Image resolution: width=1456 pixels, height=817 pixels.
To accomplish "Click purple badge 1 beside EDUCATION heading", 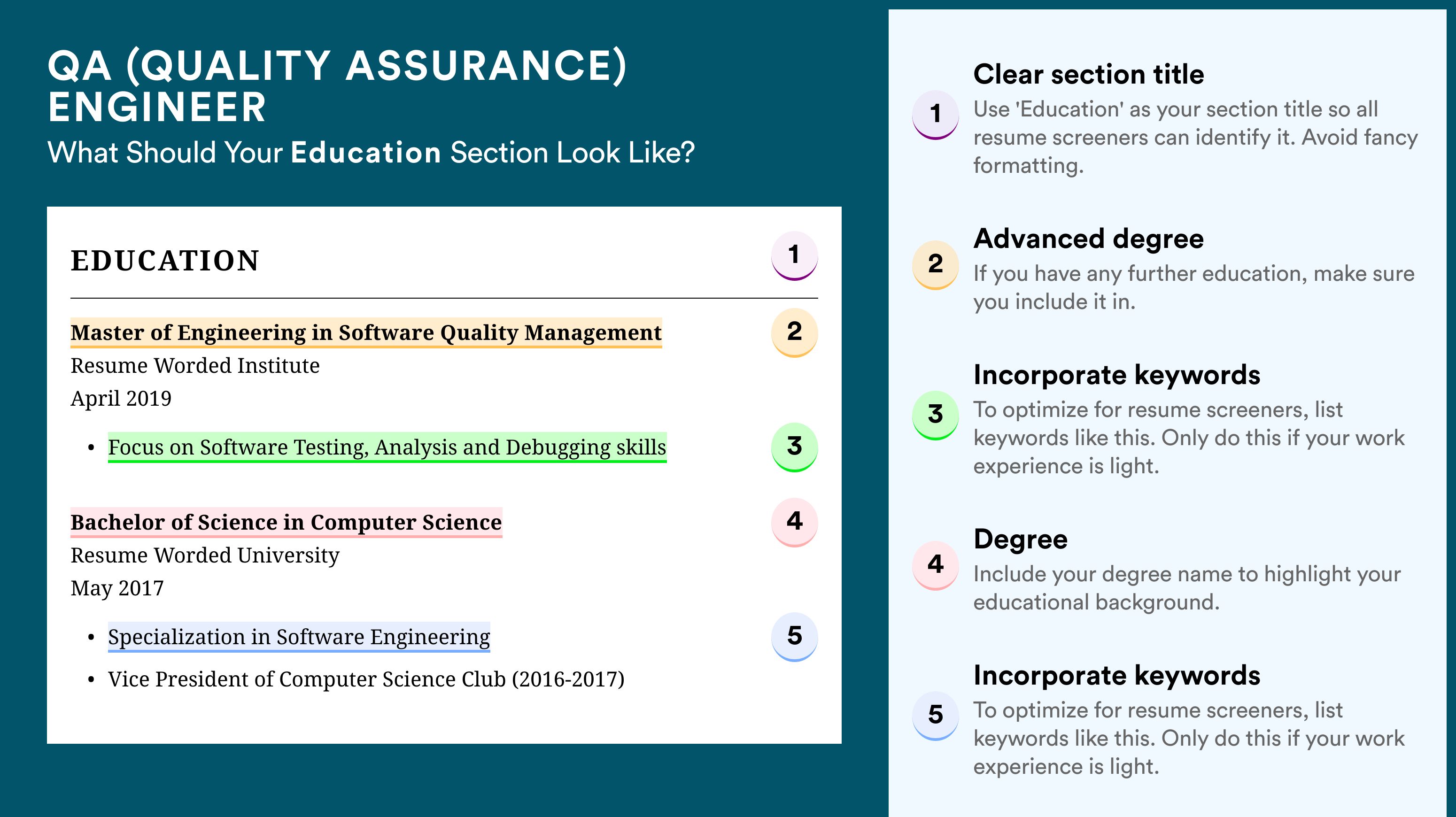I will point(794,255).
